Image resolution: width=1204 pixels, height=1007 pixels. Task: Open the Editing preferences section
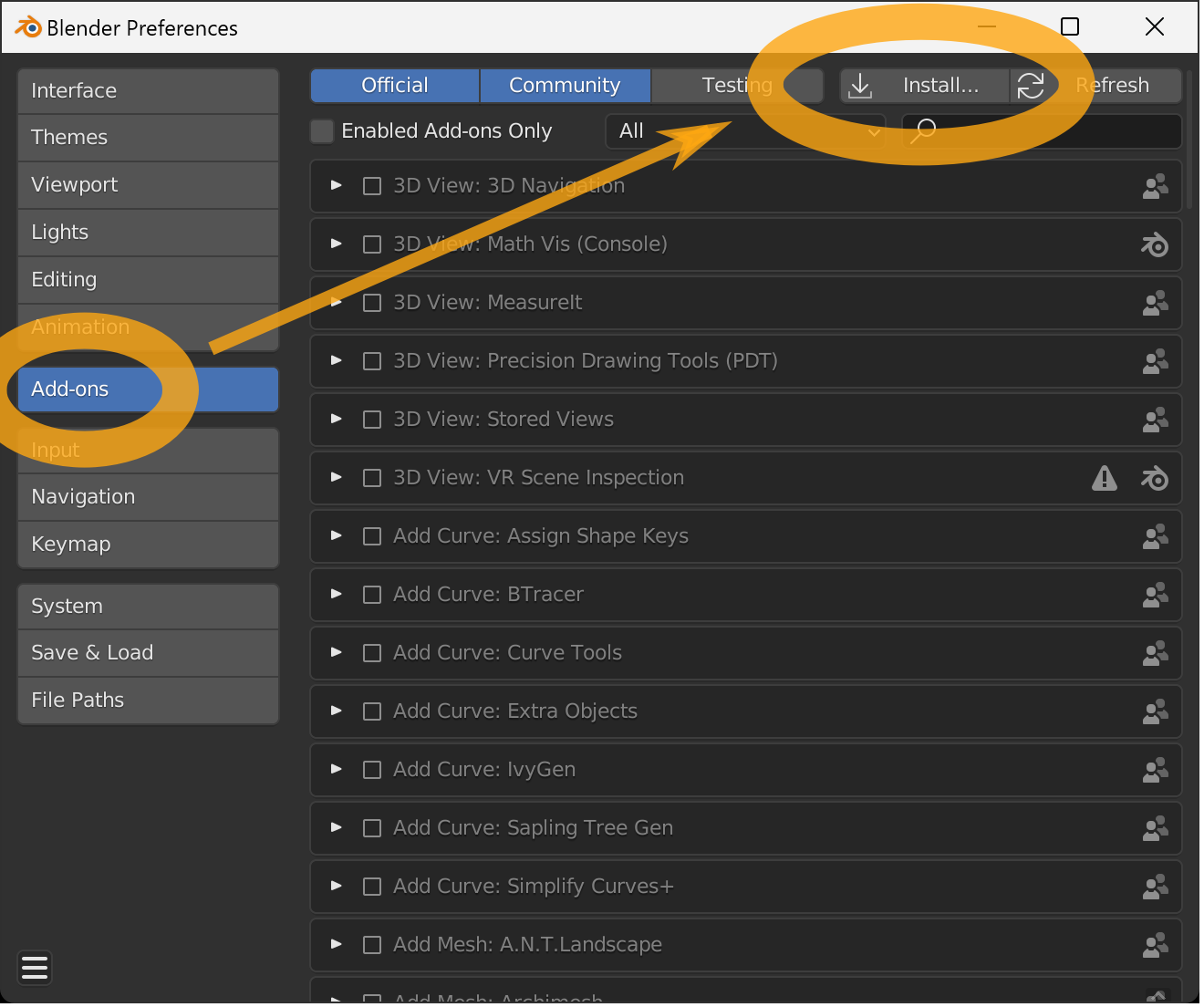(x=148, y=280)
